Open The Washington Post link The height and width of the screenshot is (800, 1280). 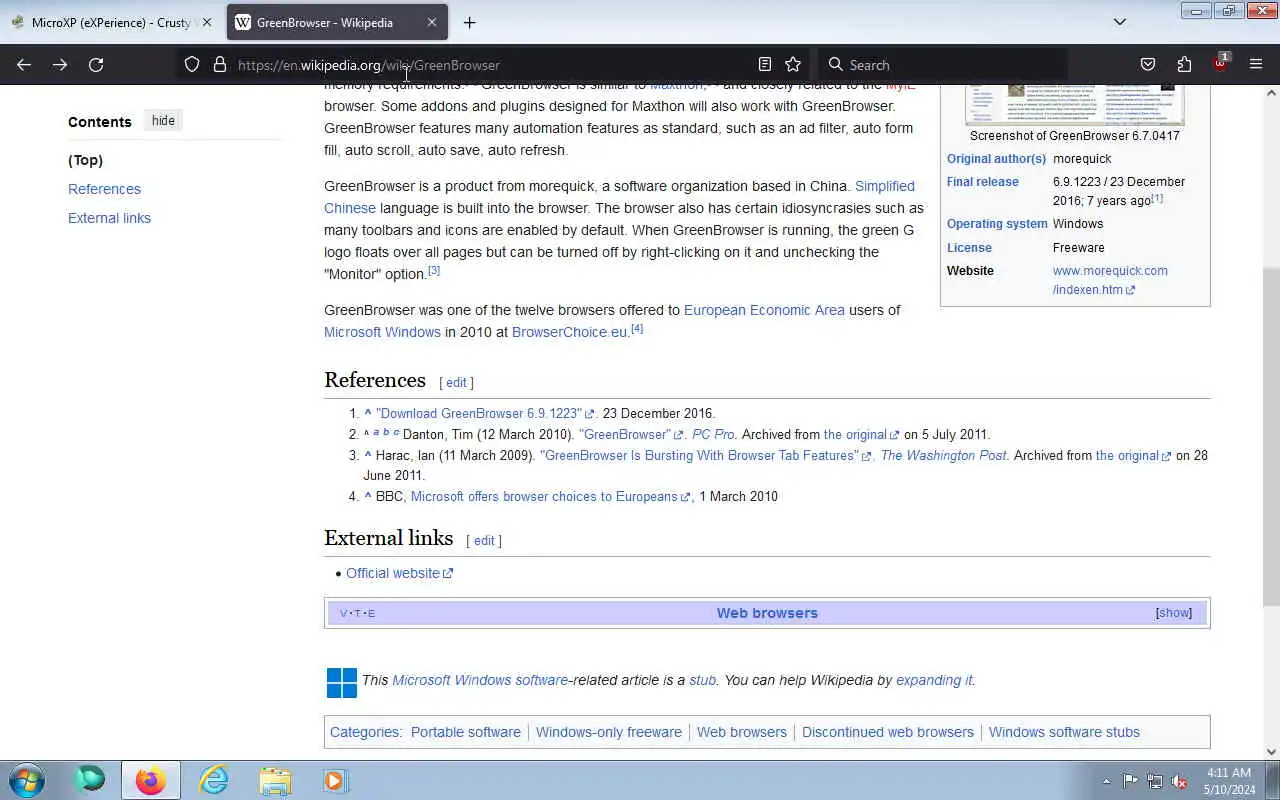[x=943, y=455]
